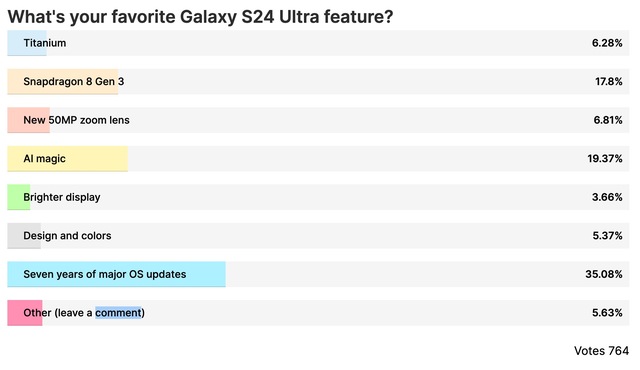Select the Design and colors option
The image size is (640, 370).
[318, 236]
